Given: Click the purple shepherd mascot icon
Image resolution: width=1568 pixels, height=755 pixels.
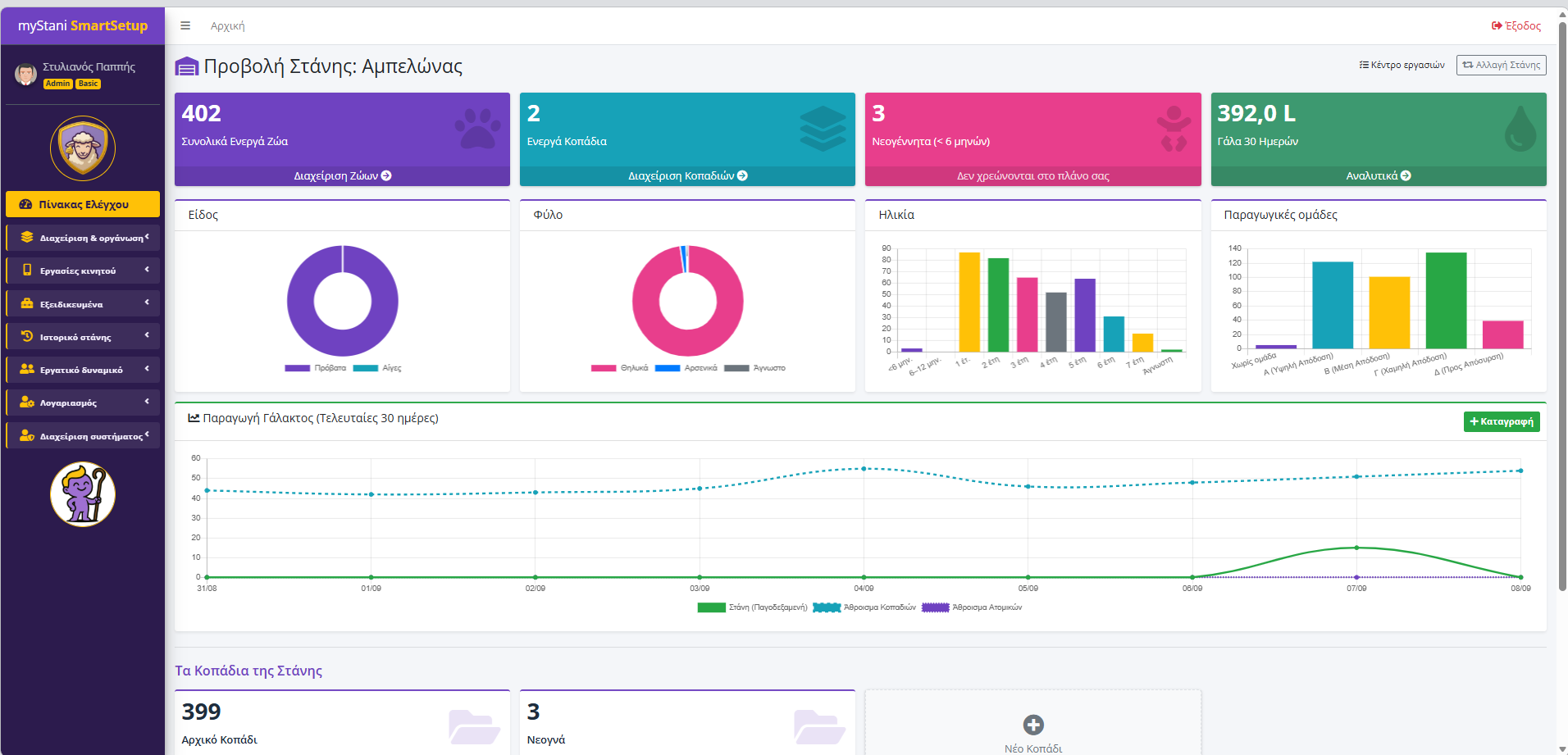Looking at the screenshot, I should [83, 494].
